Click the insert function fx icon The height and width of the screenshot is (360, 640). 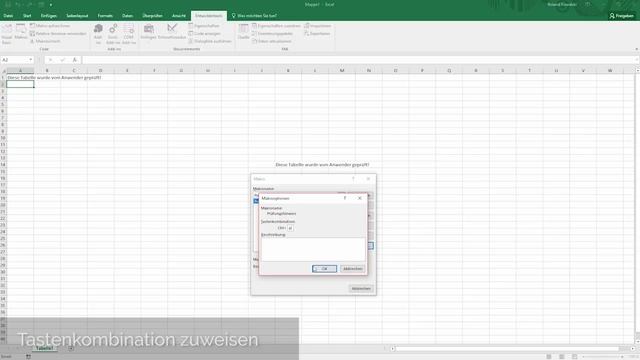point(75,60)
